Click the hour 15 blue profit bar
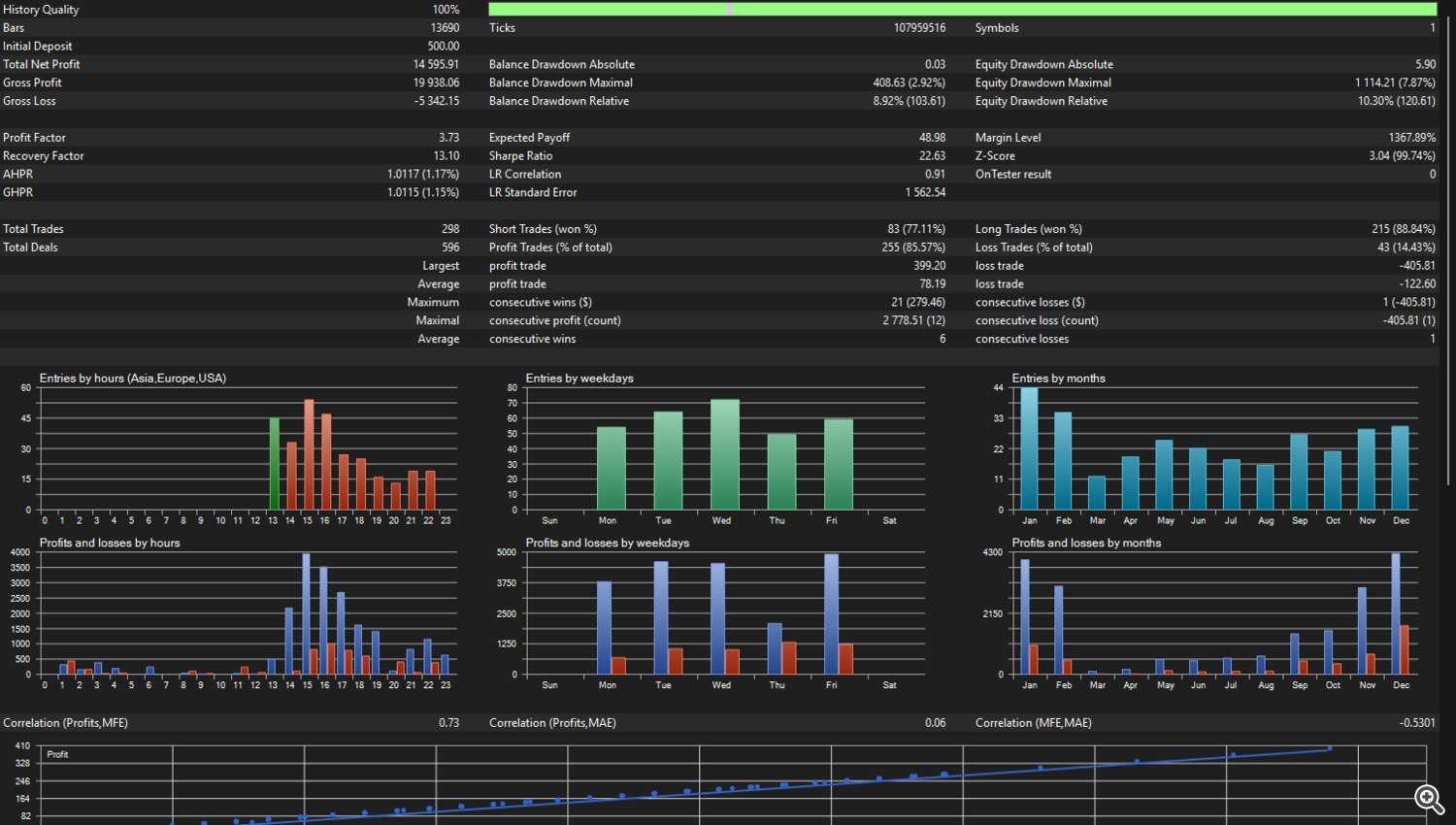Viewport: 1456px width, 825px height. click(x=306, y=614)
